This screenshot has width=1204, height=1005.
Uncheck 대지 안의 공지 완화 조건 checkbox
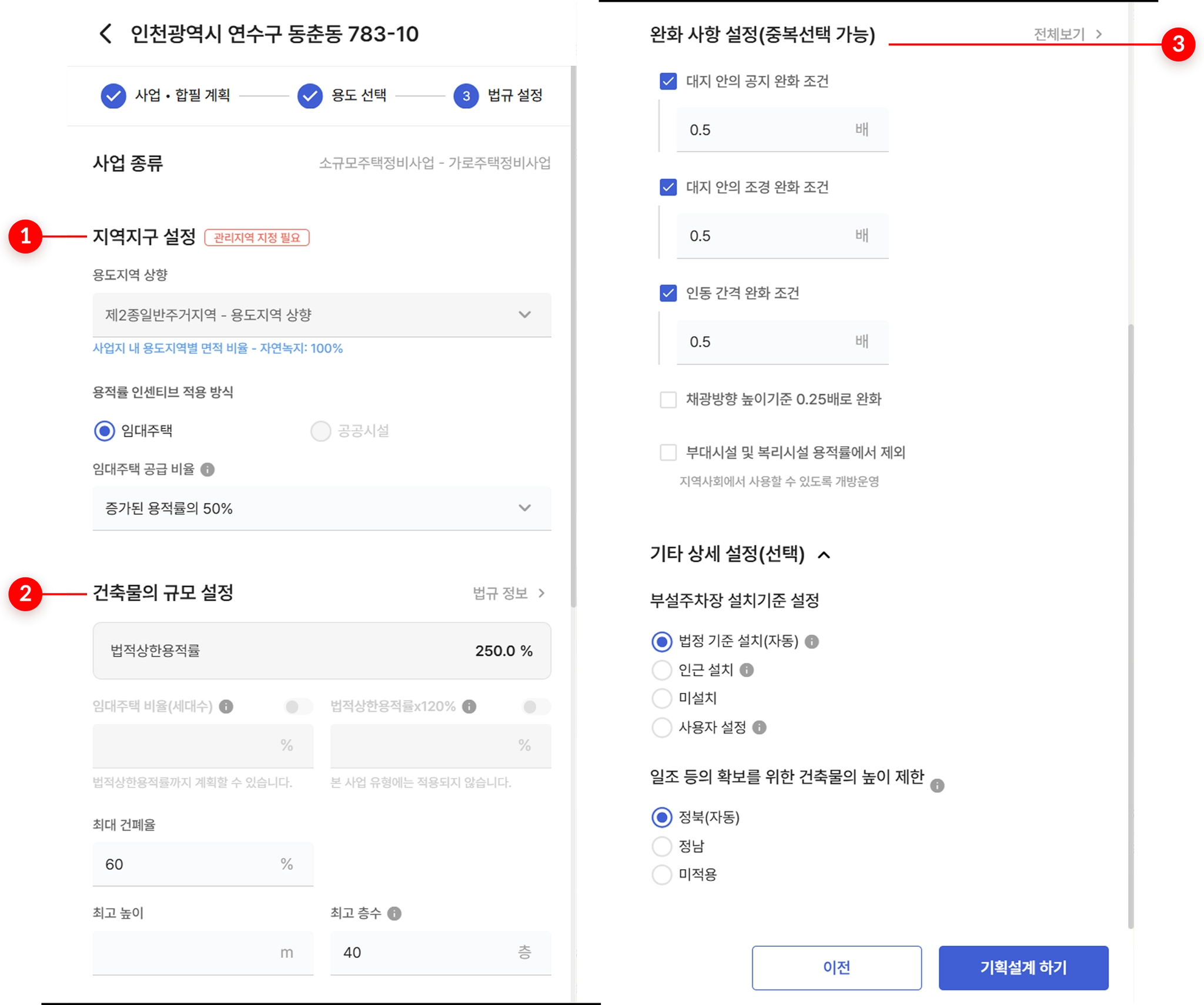point(668,81)
